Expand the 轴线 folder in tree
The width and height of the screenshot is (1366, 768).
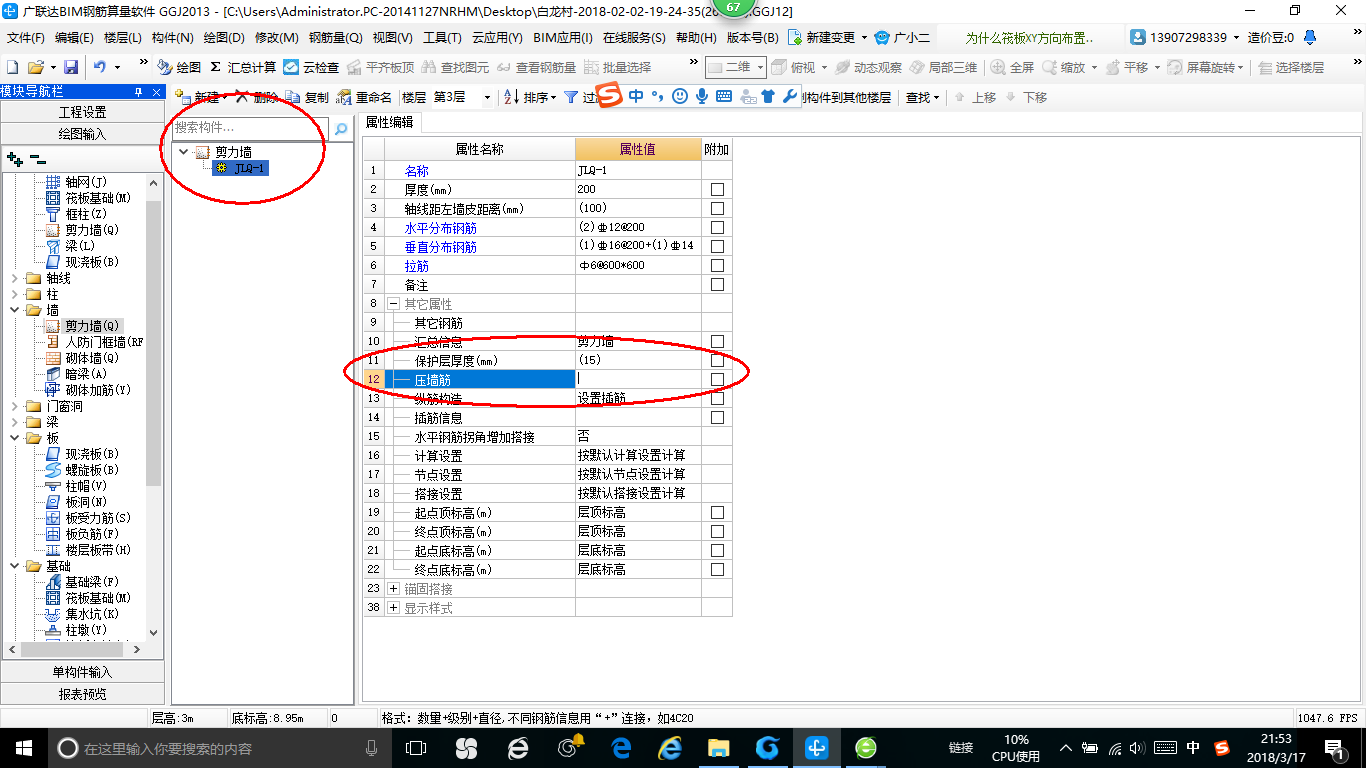(x=15, y=278)
